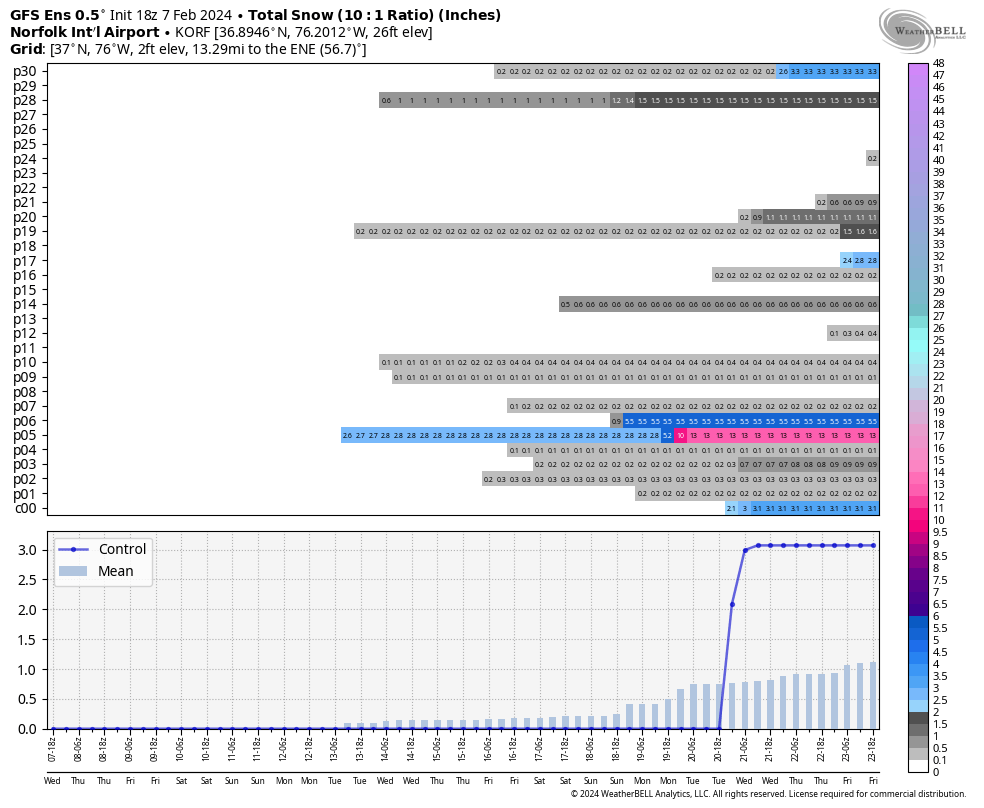This screenshot has height=808, width=984.
Task: Click the '2.1' cell in row c00
Action: click(731, 509)
